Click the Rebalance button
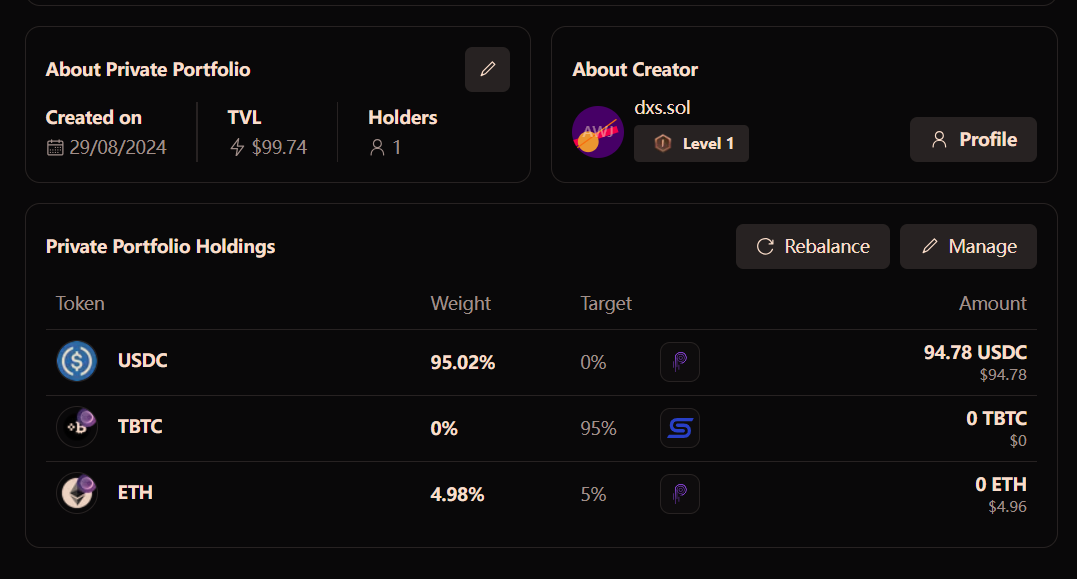This screenshot has height=579, width=1077. pos(813,247)
